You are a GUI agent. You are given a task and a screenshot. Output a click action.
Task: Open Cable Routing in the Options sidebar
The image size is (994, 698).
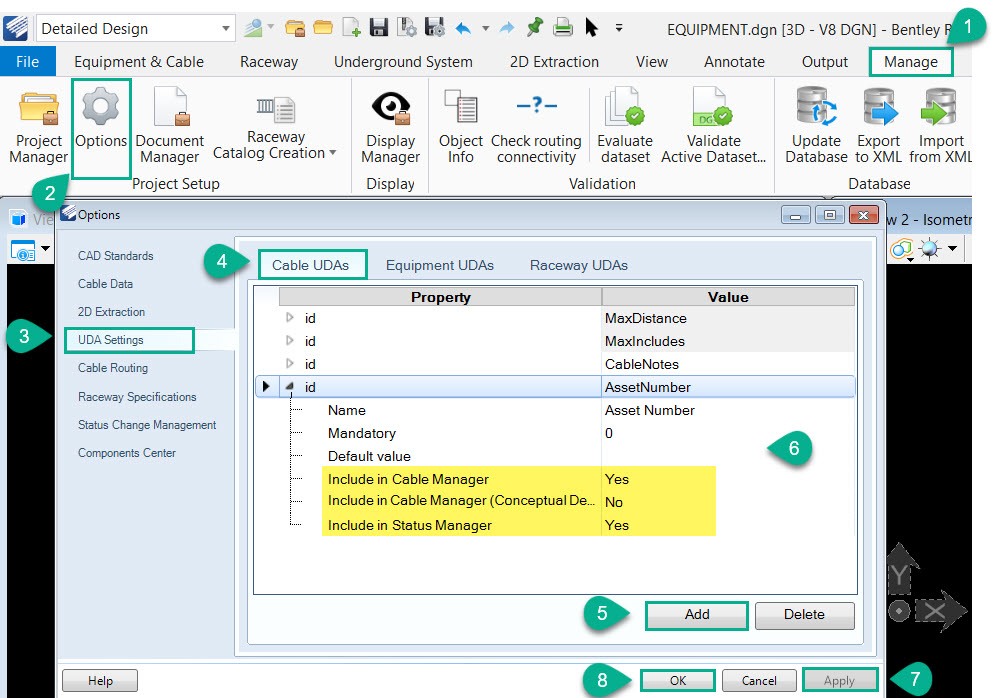pyautogui.click(x=113, y=368)
